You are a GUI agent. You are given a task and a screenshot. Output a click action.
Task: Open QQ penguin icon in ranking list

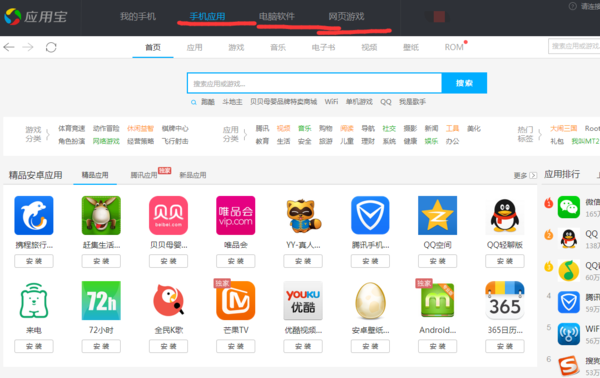tap(569, 238)
